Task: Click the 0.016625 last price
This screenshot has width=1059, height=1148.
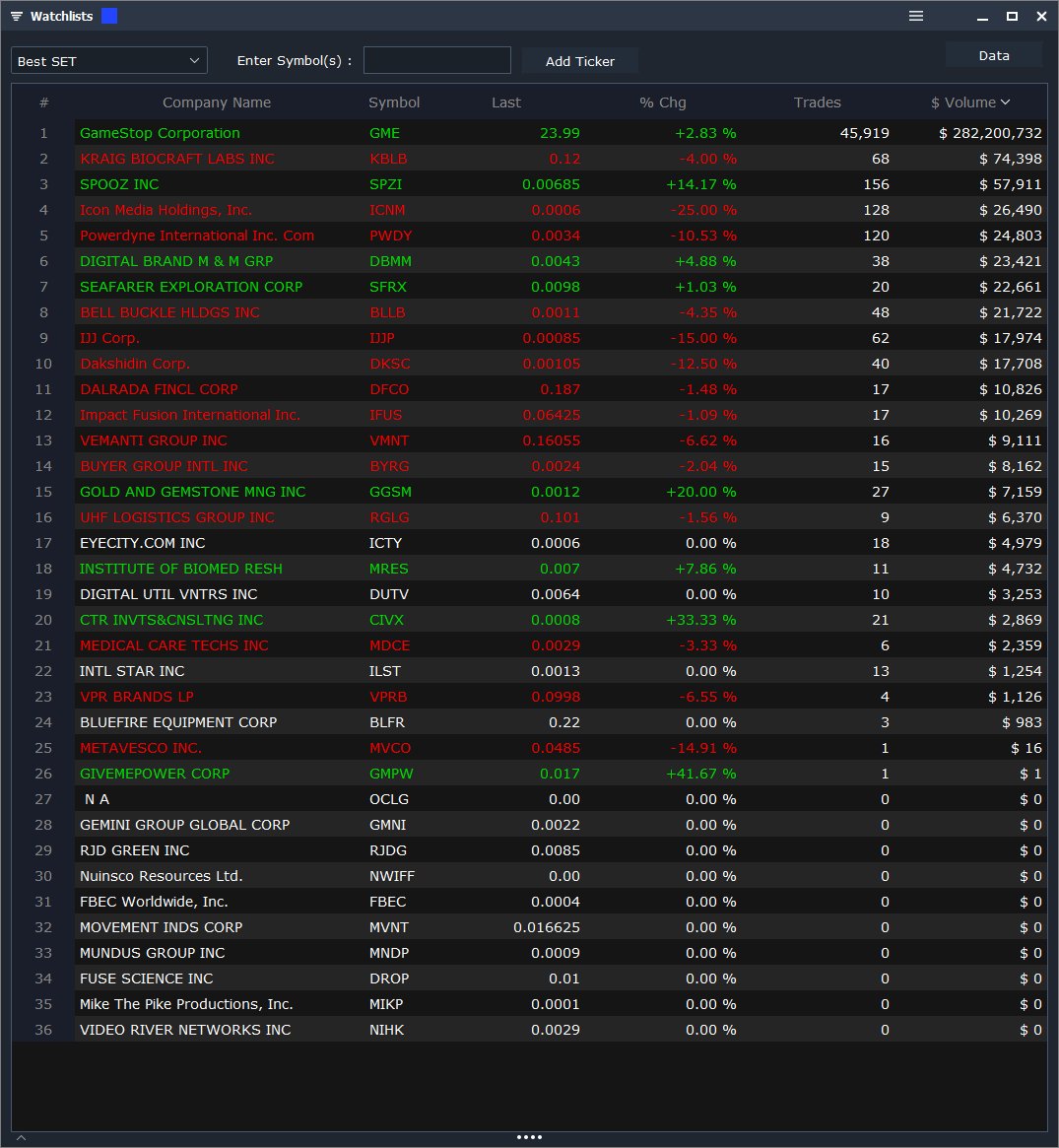Action: (x=547, y=927)
